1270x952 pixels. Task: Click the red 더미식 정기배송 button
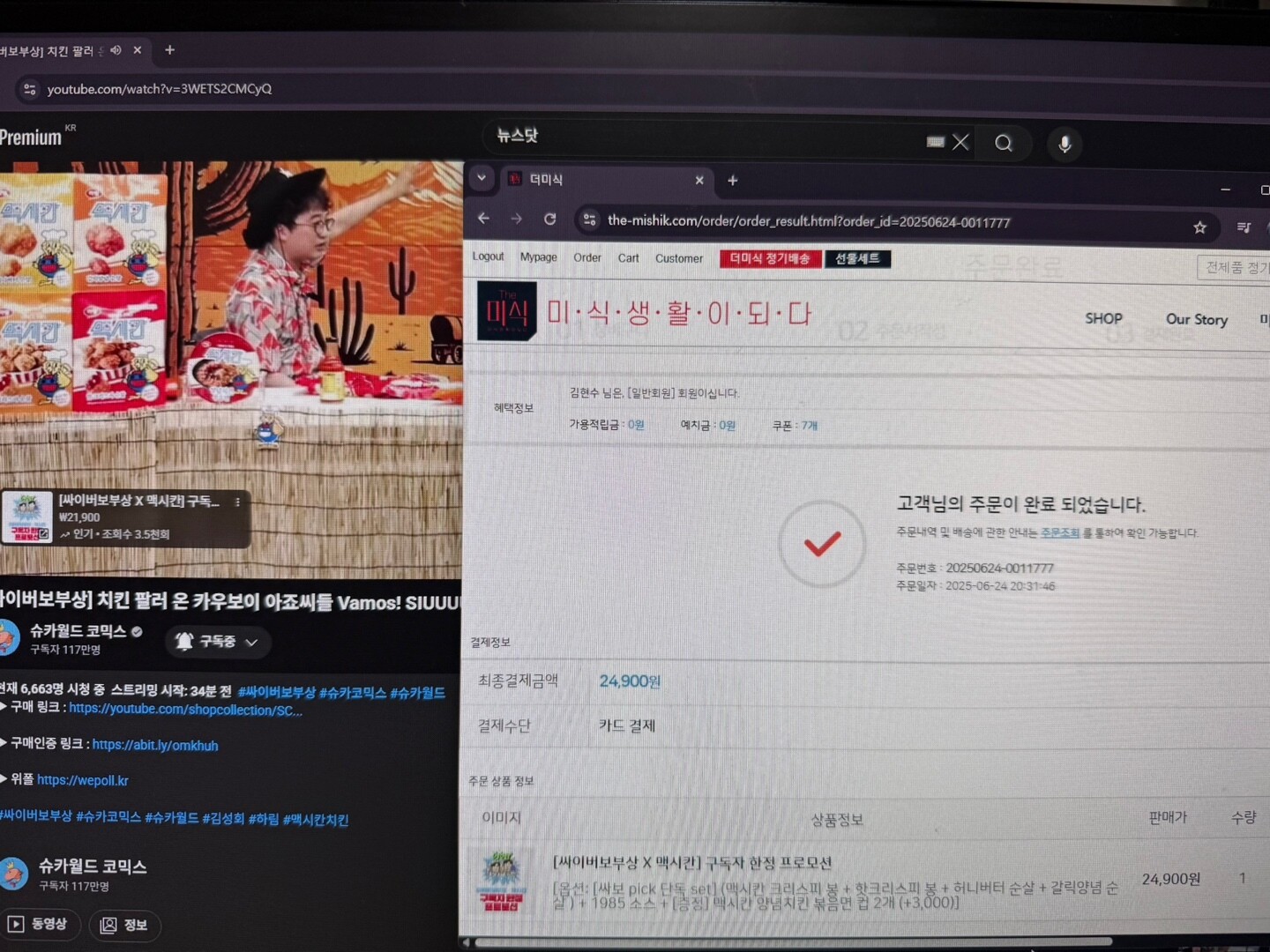[x=770, y=258]
